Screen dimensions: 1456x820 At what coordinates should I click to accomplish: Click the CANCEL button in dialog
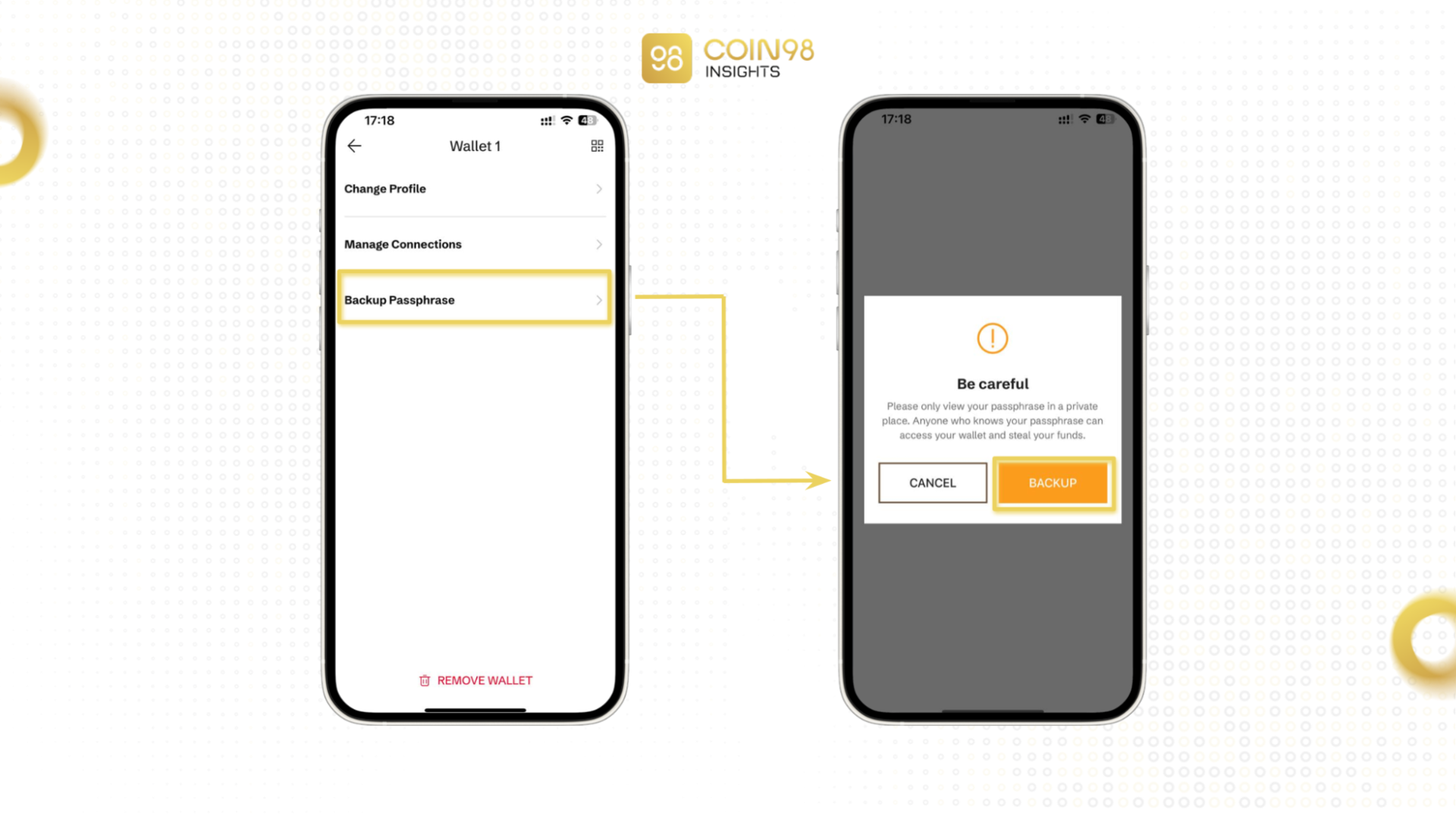932,482
